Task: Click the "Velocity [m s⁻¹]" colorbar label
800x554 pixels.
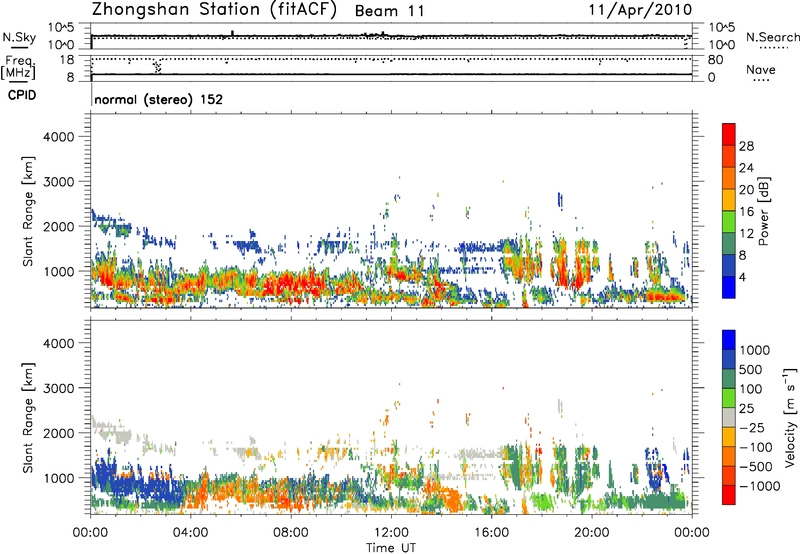Action: coord(790,417)
